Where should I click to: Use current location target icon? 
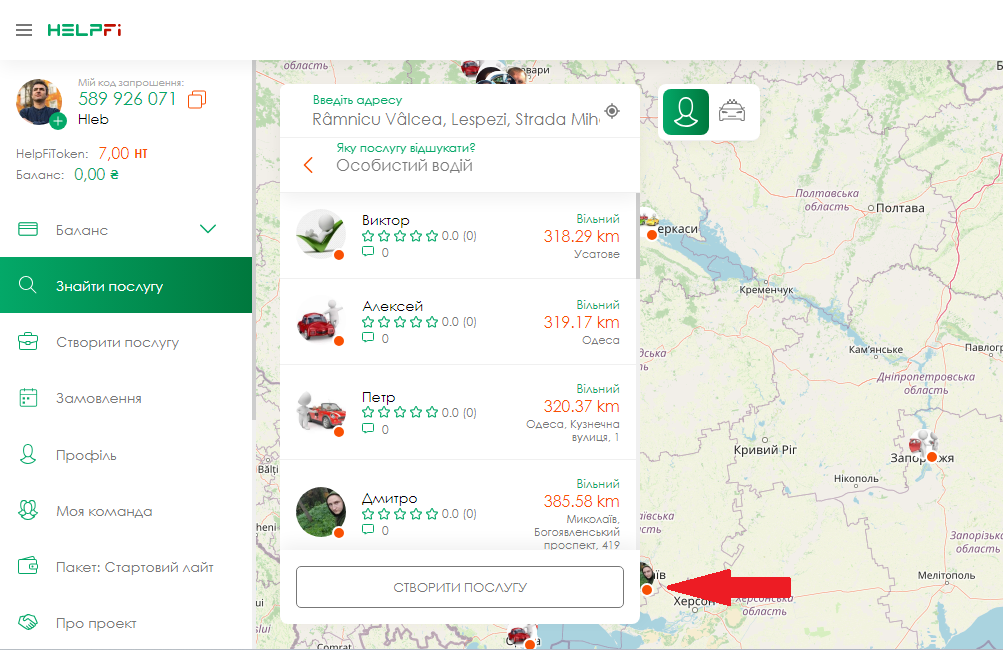click(x=612, y=111)
